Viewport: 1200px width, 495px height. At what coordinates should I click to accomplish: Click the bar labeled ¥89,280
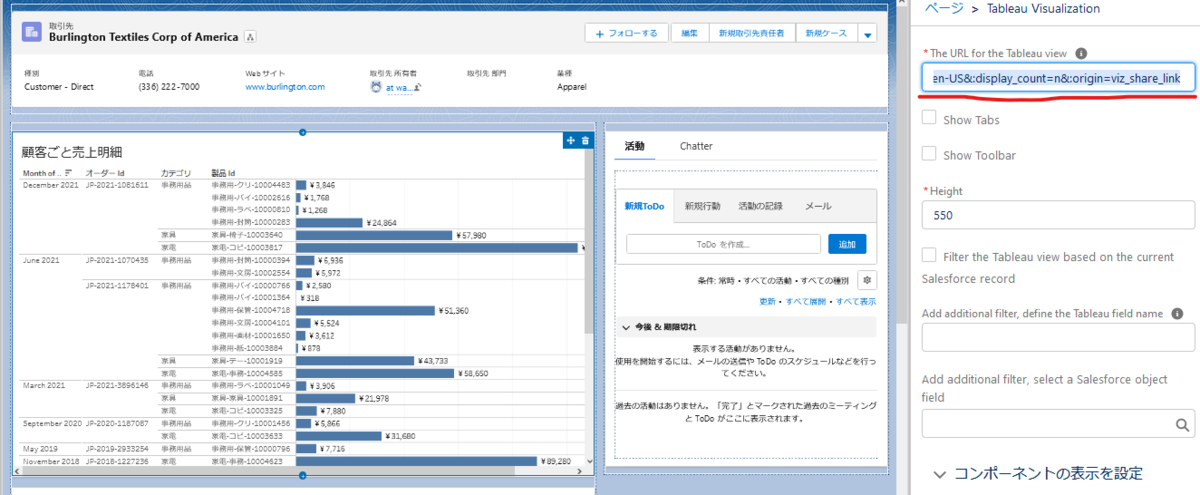[x=417, y=461]
